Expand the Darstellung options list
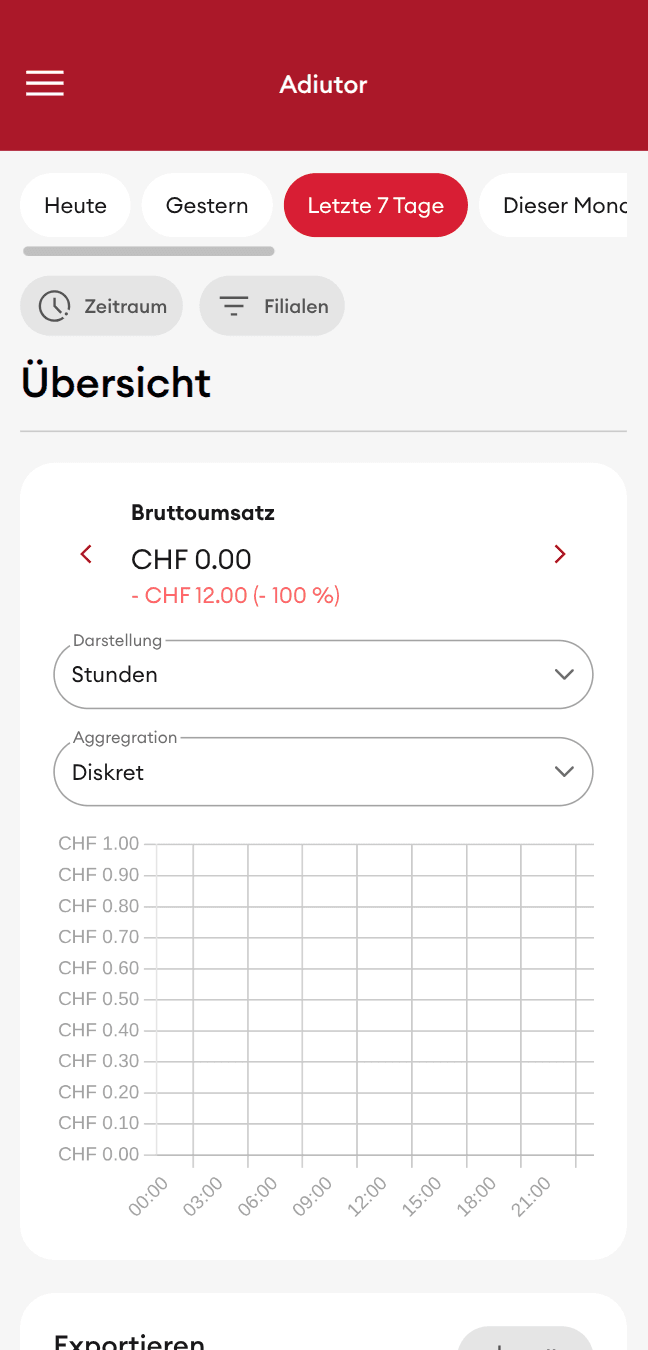The width and height of the screenshot is (648, 1350). (x=323, y=674)
